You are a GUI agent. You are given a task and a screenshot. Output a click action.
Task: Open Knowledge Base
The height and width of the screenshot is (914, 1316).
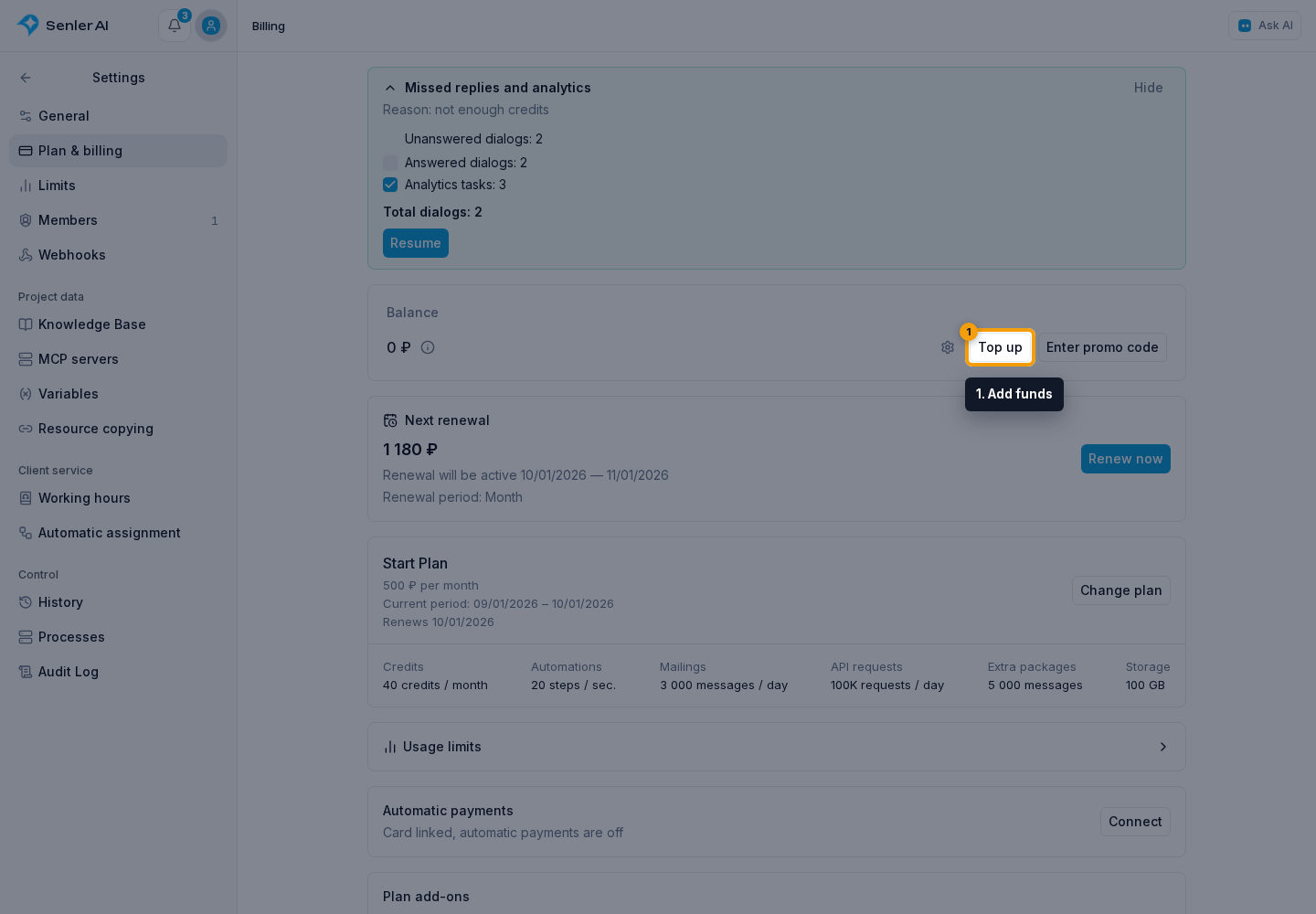pyautogui.click(x=118, y=324)
